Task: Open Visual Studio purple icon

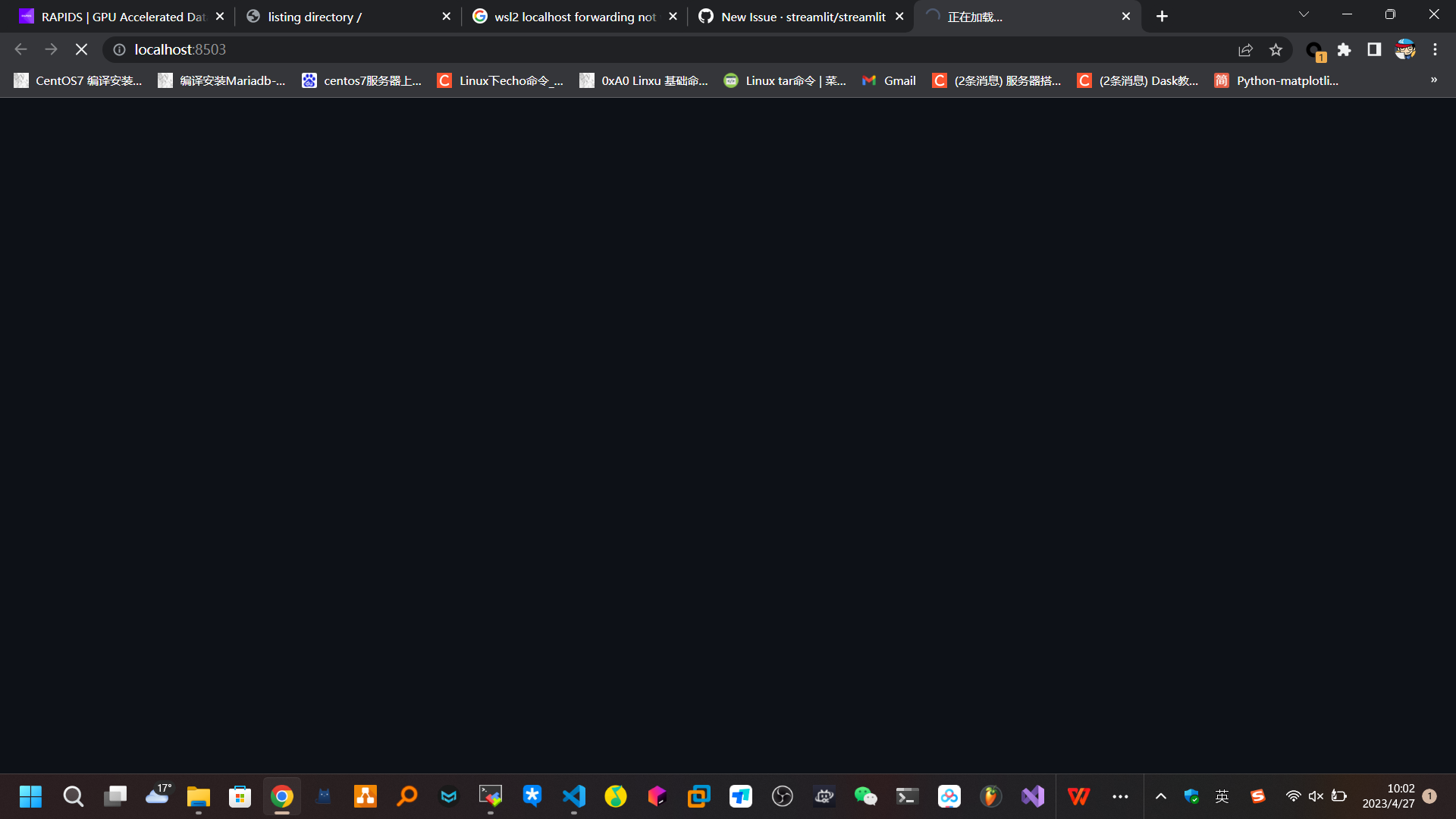Action: click(1032, 796)
